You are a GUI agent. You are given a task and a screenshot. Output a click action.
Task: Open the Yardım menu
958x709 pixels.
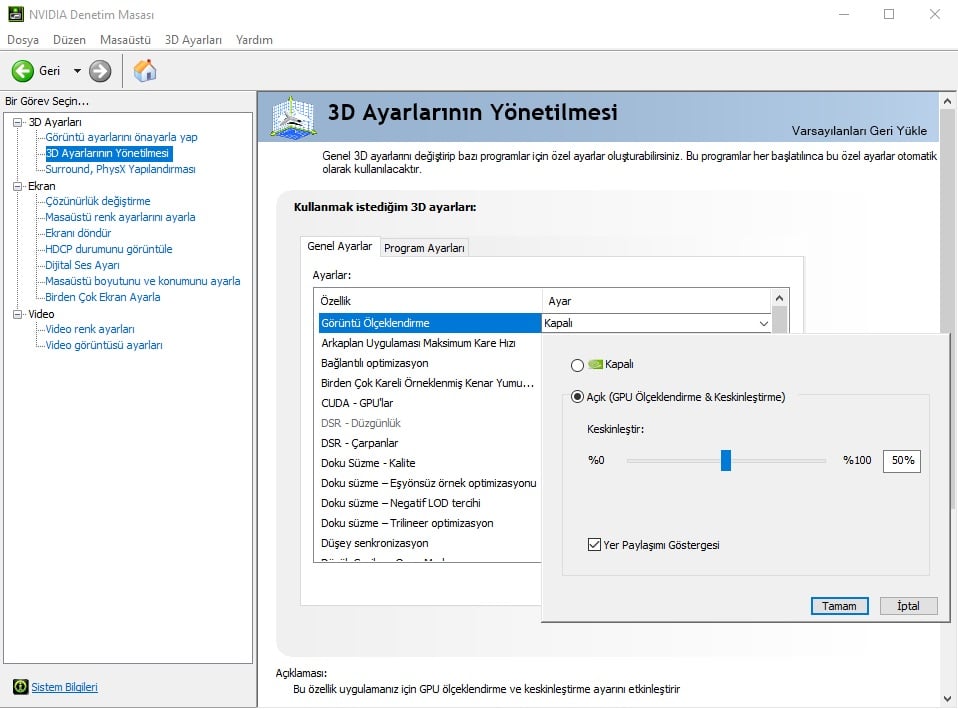point(254,40)
